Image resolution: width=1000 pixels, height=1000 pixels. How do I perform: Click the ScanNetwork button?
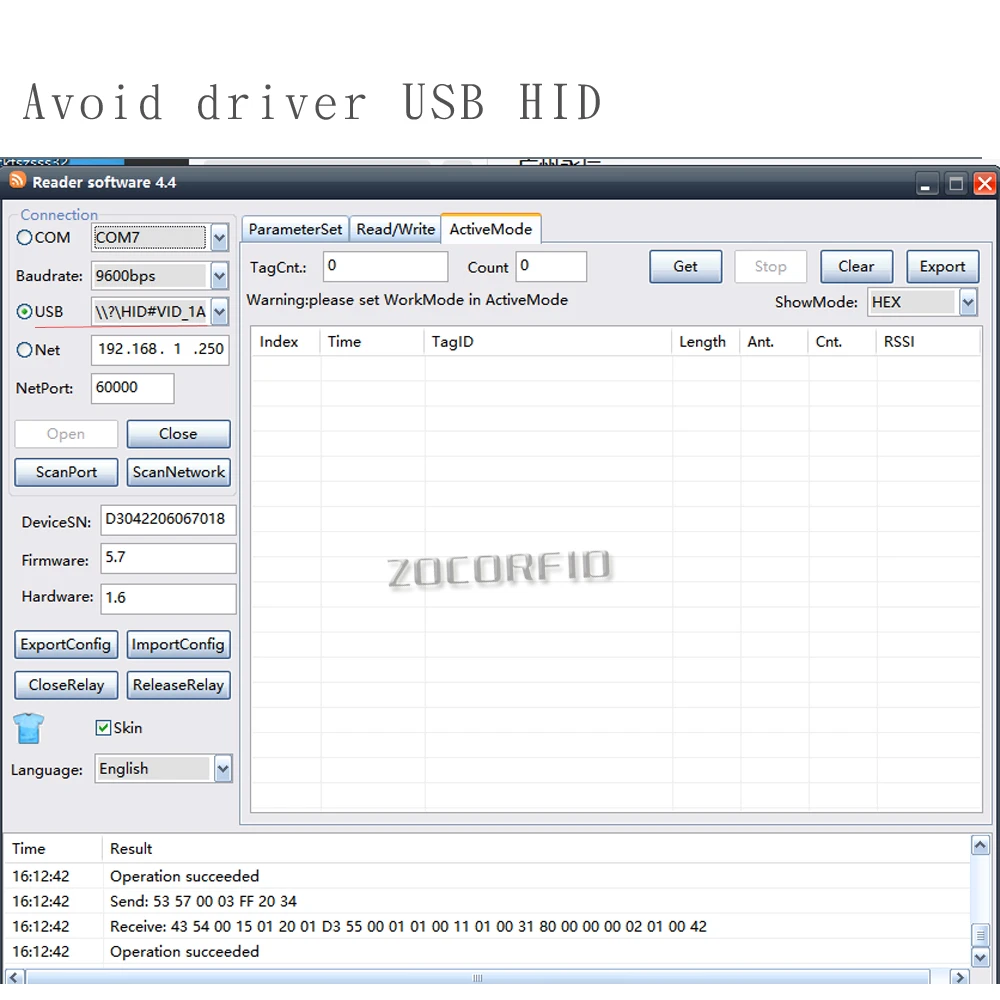[178, 472]
